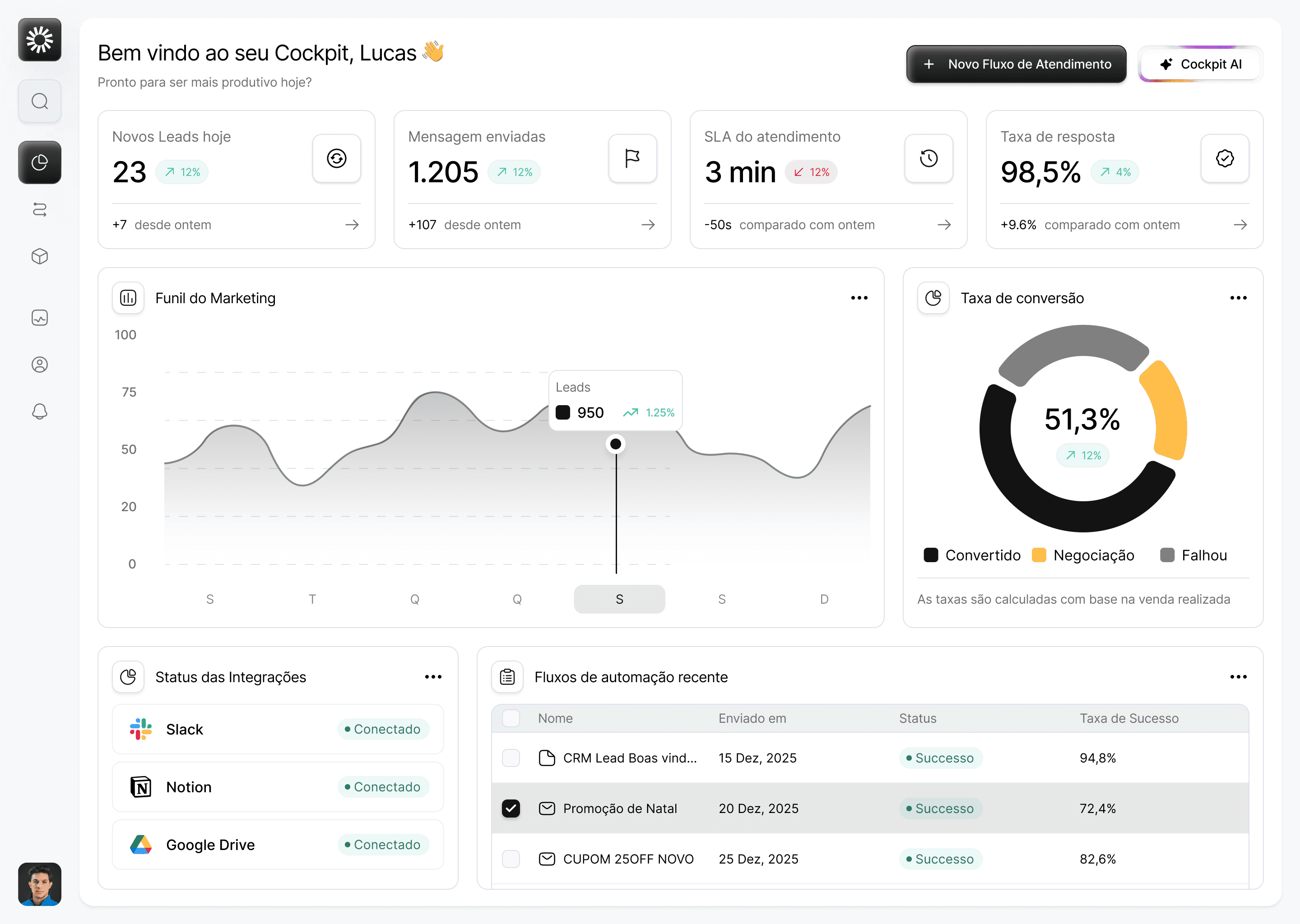Click the user profile circle icon in the sidebar
Screen dimensions: 1300x924
pos(39,364)
